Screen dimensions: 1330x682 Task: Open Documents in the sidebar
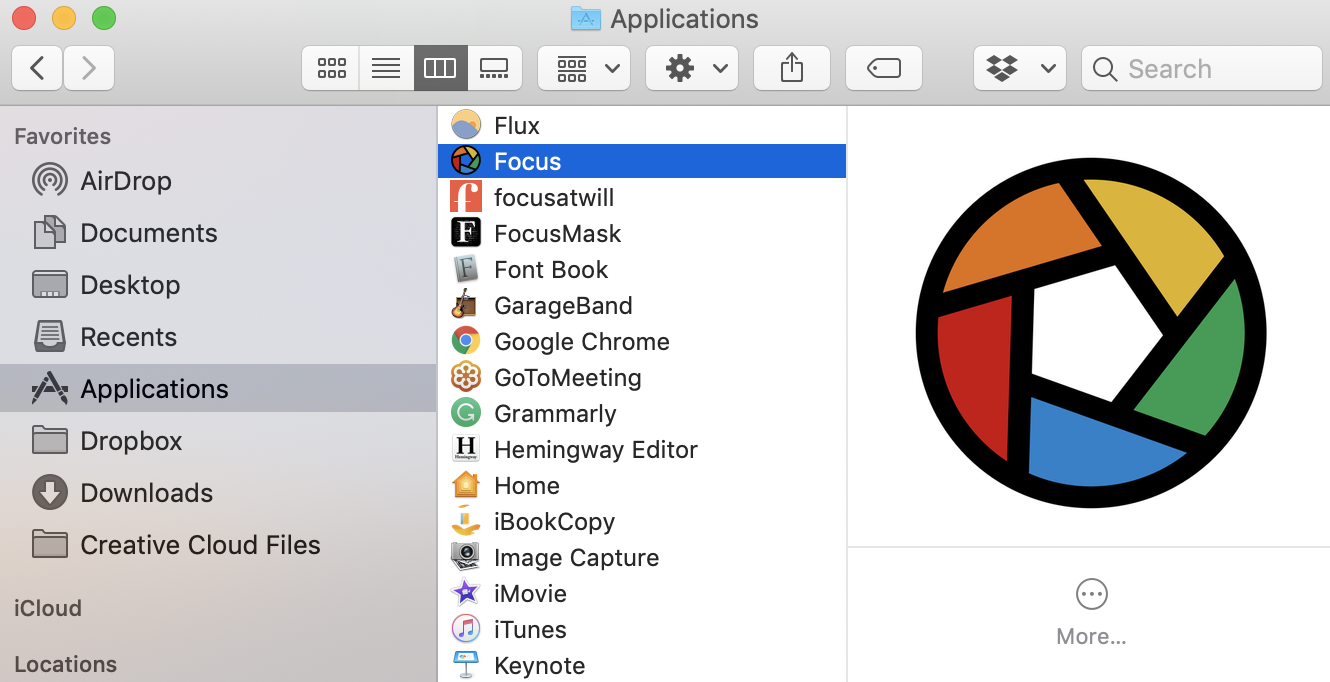pyautogui.click(x=218, y=233)
